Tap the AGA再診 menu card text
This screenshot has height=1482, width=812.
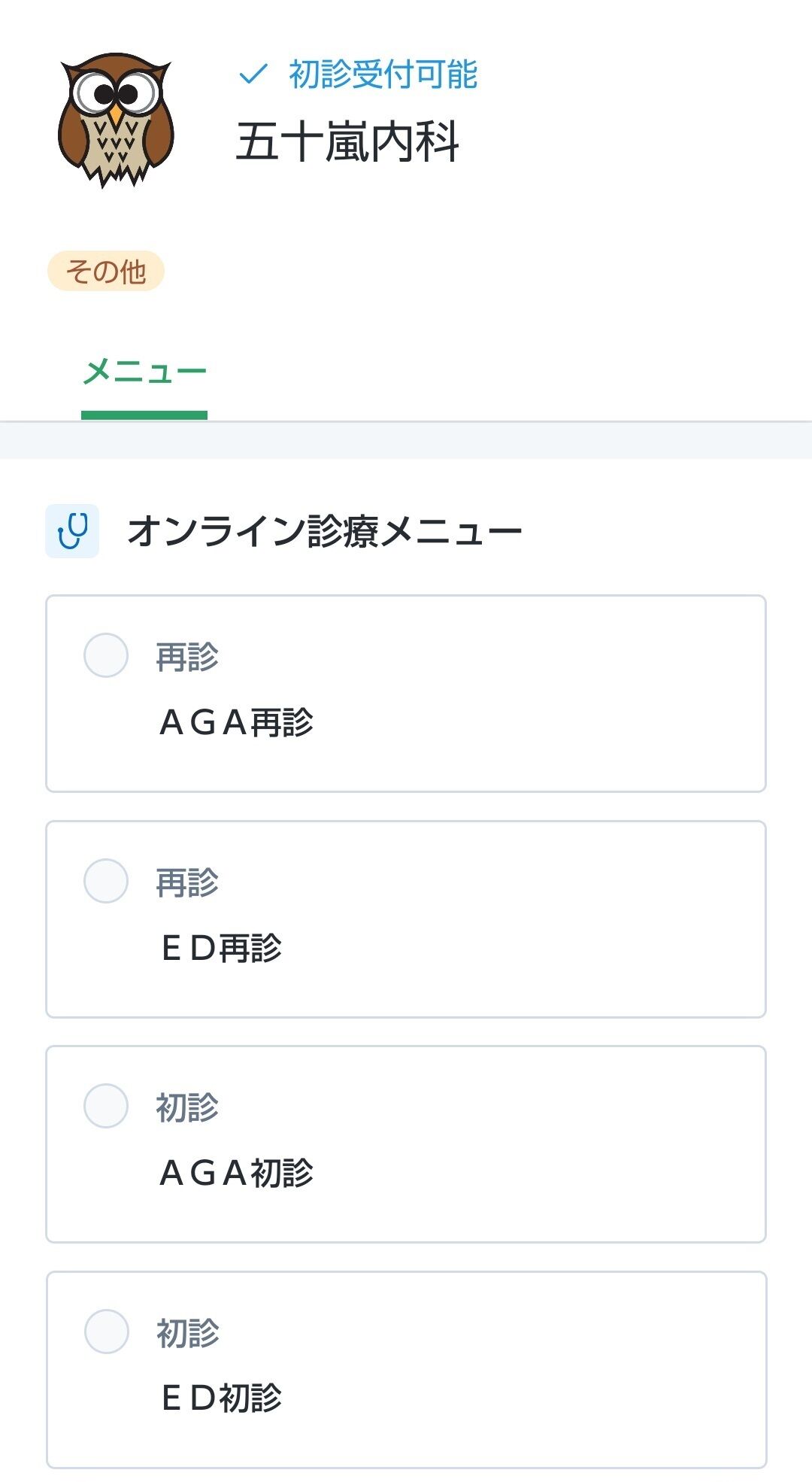click(237, 723)
